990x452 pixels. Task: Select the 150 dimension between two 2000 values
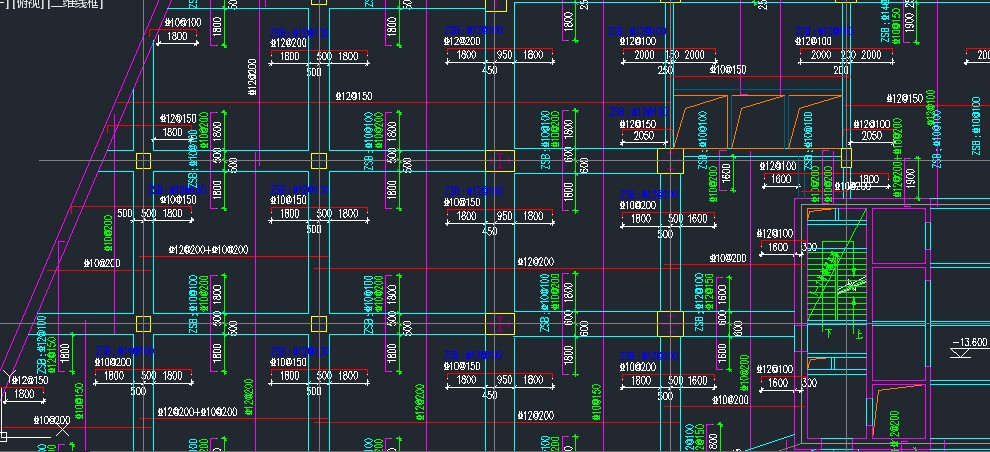point(672,56)
